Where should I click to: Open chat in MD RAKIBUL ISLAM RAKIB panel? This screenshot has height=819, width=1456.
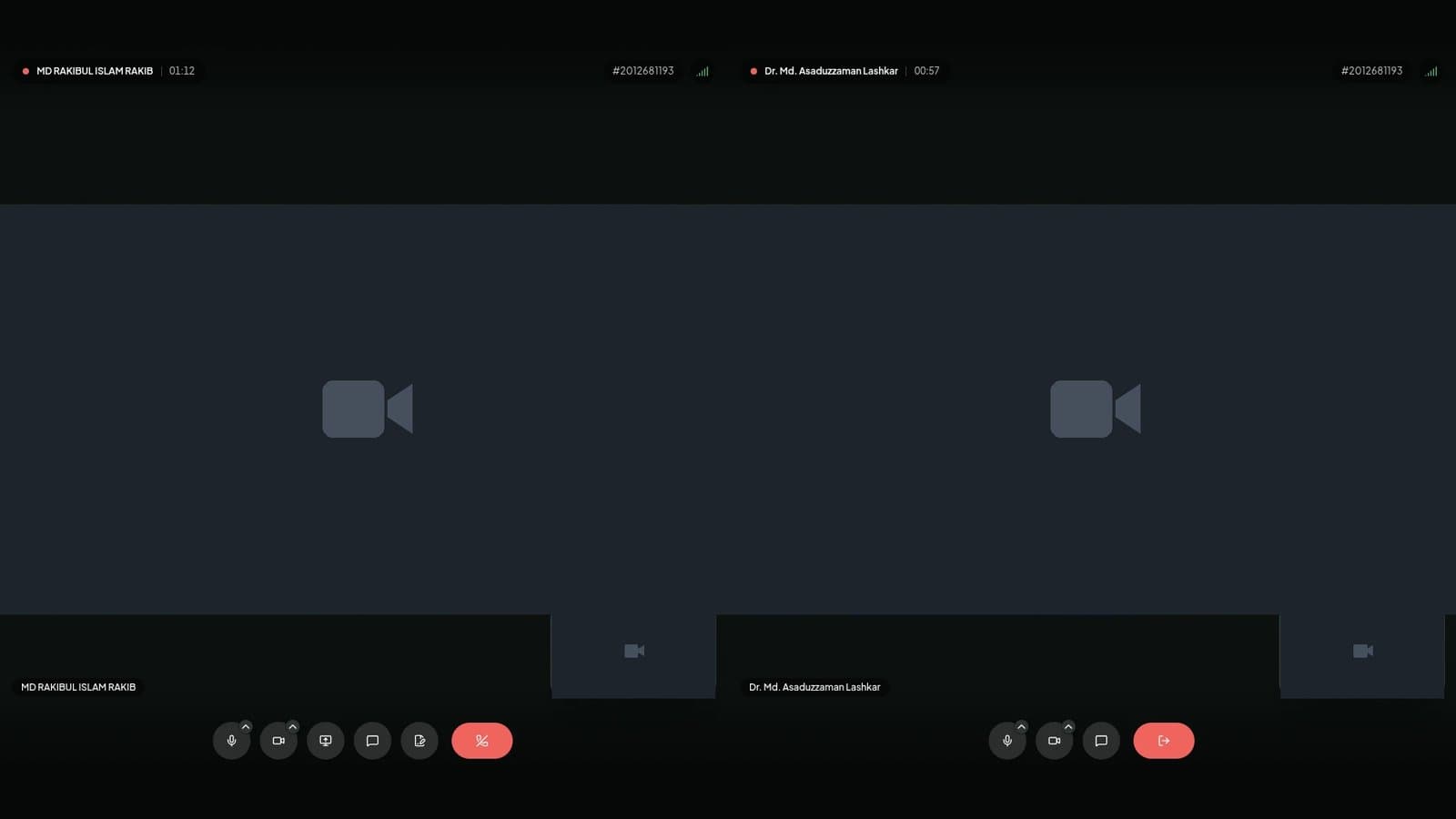(372, 741)
